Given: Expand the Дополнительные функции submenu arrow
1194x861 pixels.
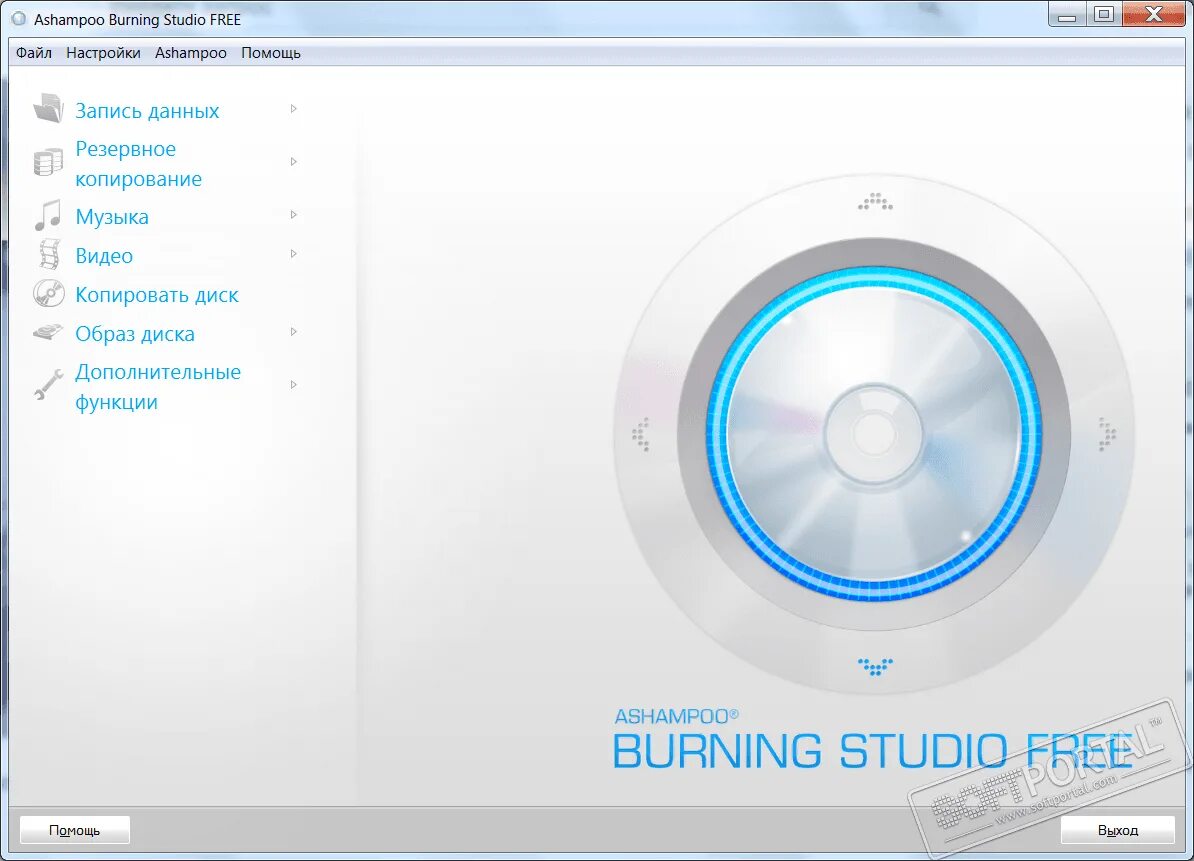Looking at the screenshot, I should coord(293,384).
